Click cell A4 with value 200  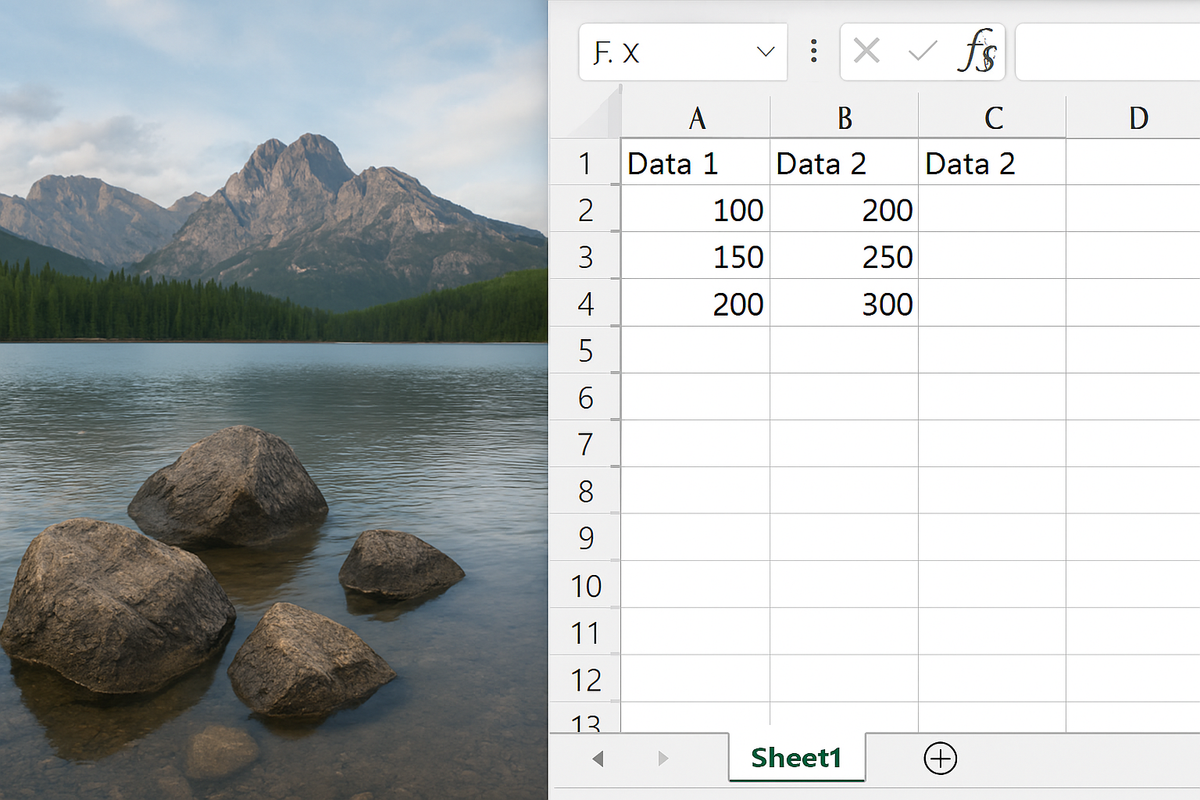[x=696, y=304]
